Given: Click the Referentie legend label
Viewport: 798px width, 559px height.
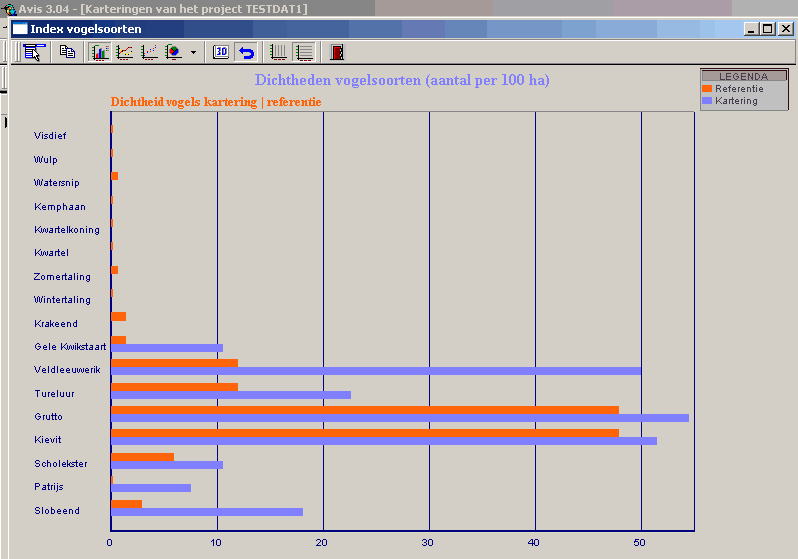Looking at the screenshot, I should 739,89.
